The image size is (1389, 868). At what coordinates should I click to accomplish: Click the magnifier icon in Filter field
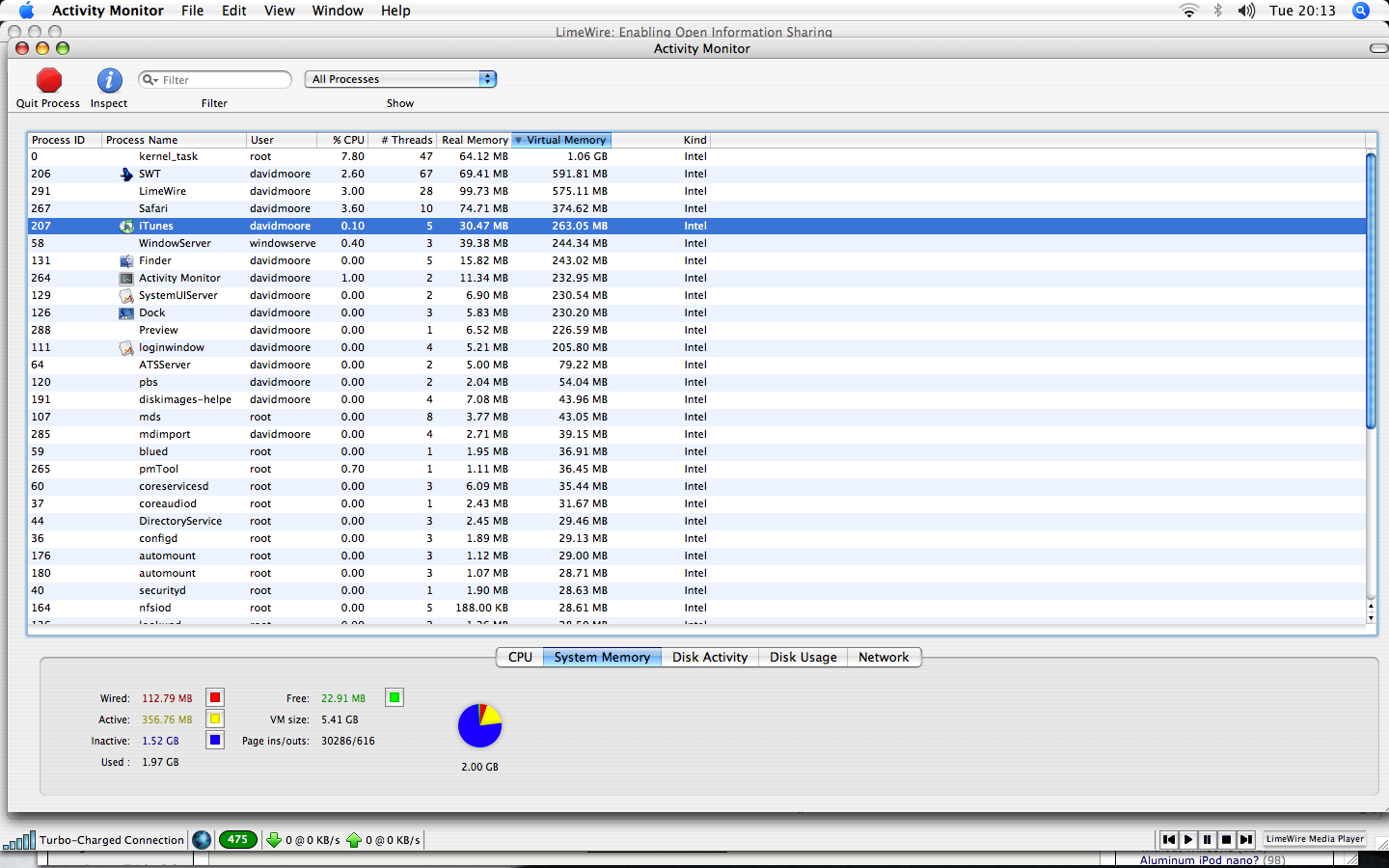coord(150,80)
